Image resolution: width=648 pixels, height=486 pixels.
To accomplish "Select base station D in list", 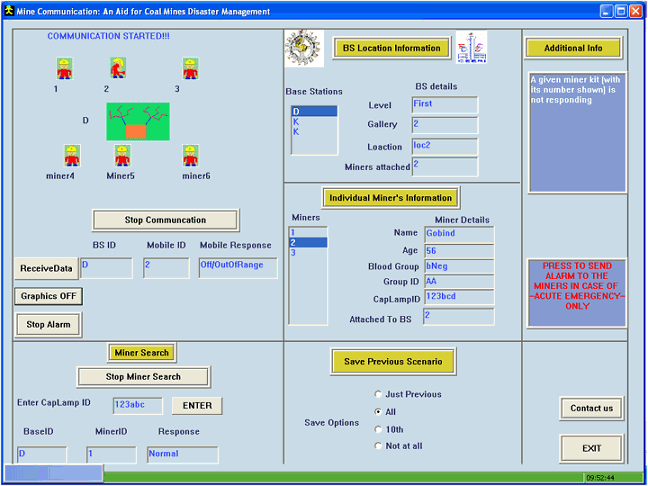I will (313, 111).
